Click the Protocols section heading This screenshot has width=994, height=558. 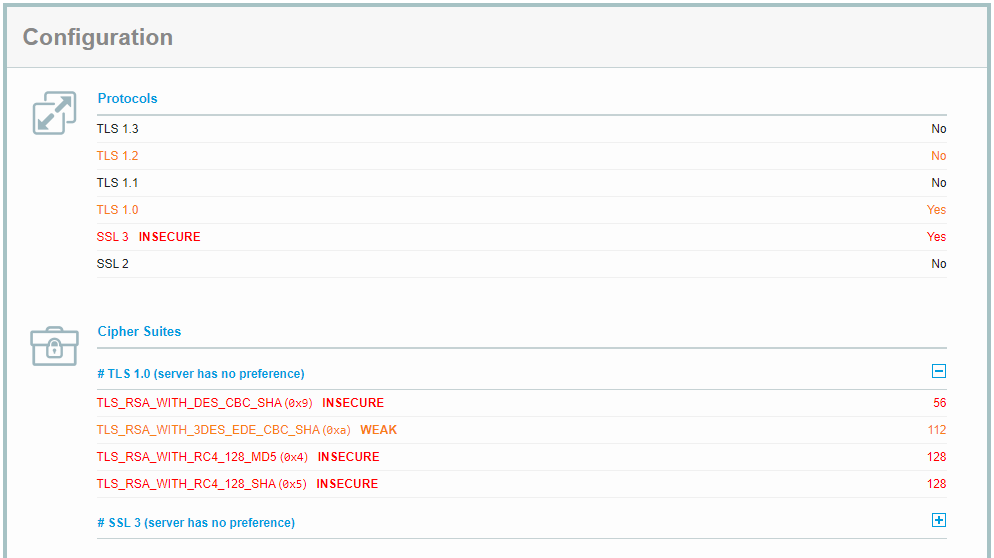pos(127,99)
